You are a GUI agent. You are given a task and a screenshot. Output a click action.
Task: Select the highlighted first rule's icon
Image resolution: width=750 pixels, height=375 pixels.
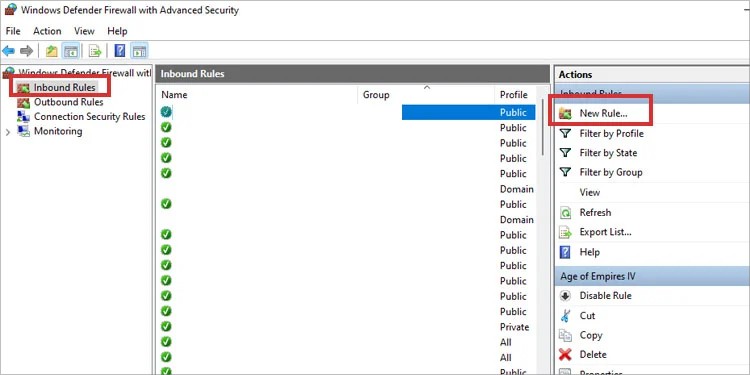(166, 112)
